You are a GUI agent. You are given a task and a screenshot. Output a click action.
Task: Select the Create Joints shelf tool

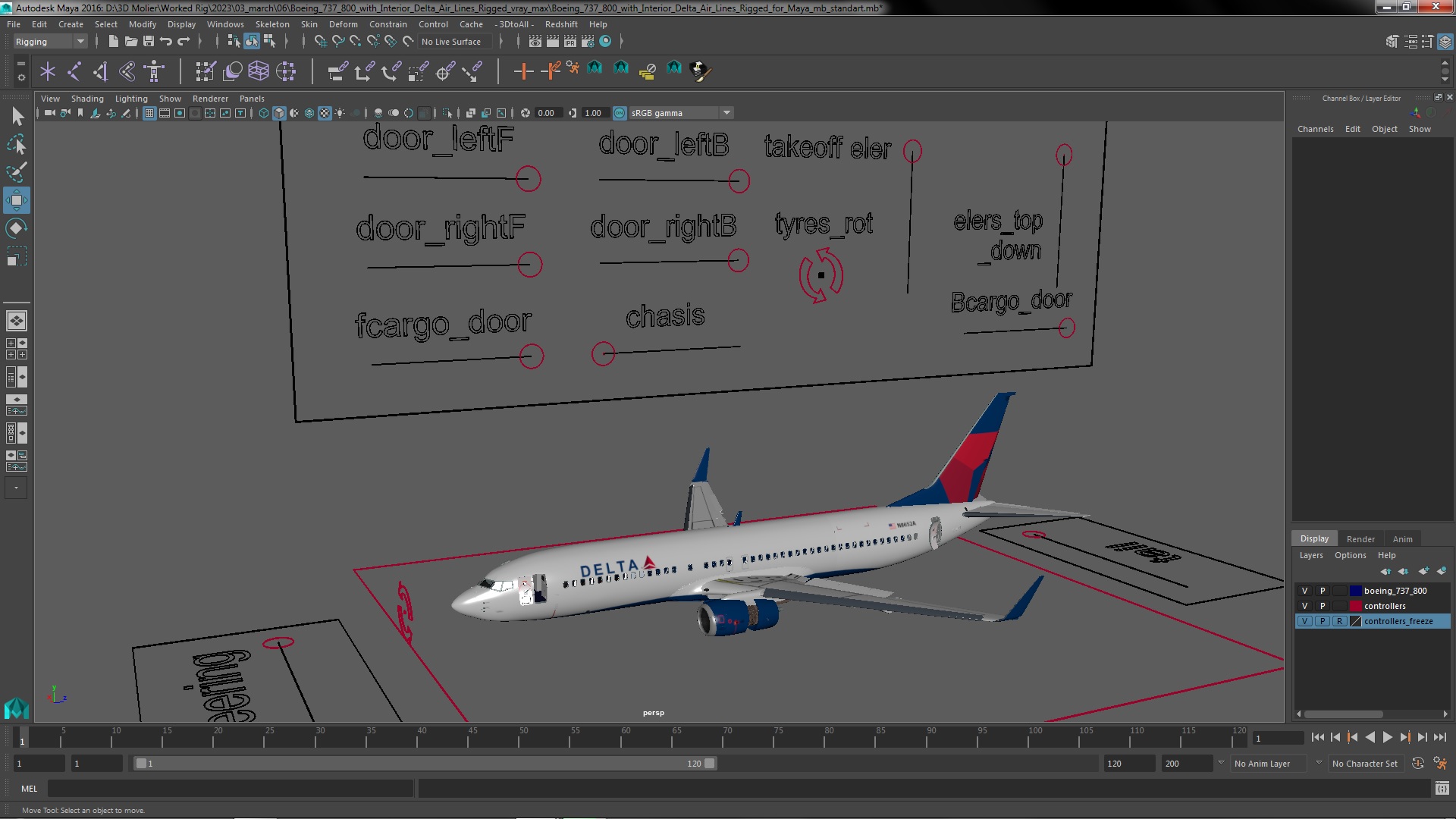tap(74, 71)
